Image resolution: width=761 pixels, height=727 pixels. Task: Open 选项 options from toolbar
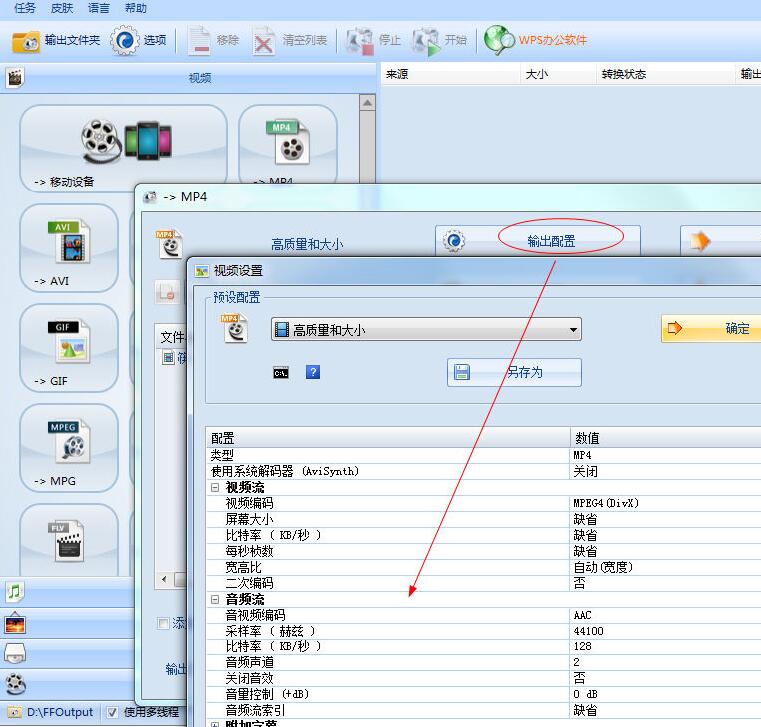point(138,41)
